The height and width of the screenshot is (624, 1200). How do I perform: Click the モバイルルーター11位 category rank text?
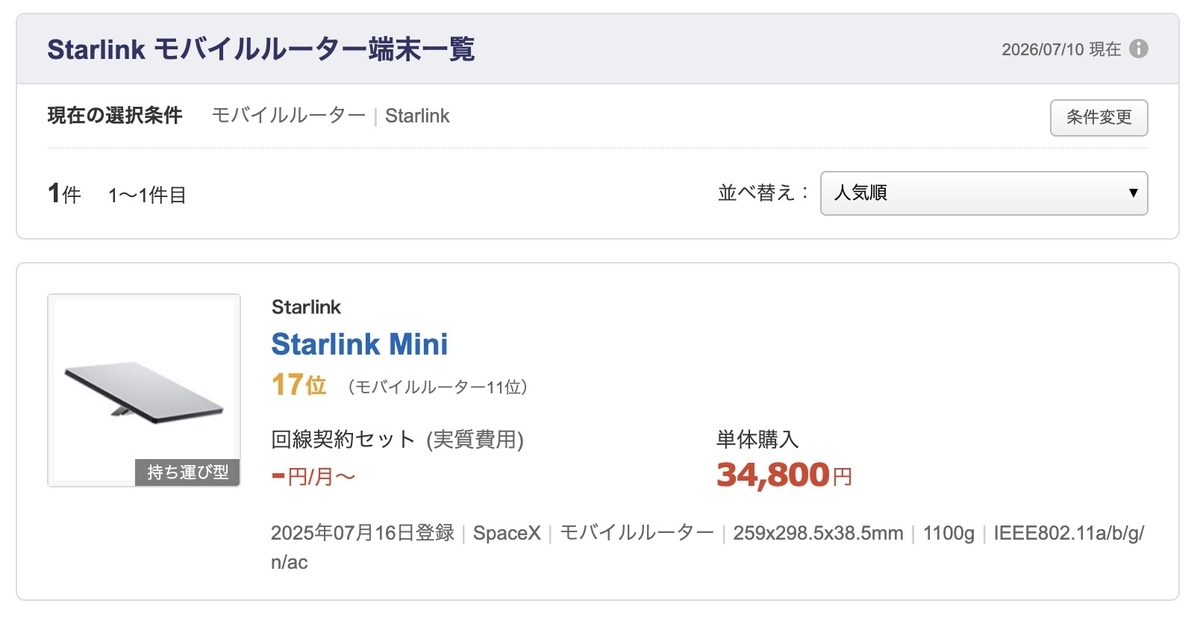pos(438,386)
